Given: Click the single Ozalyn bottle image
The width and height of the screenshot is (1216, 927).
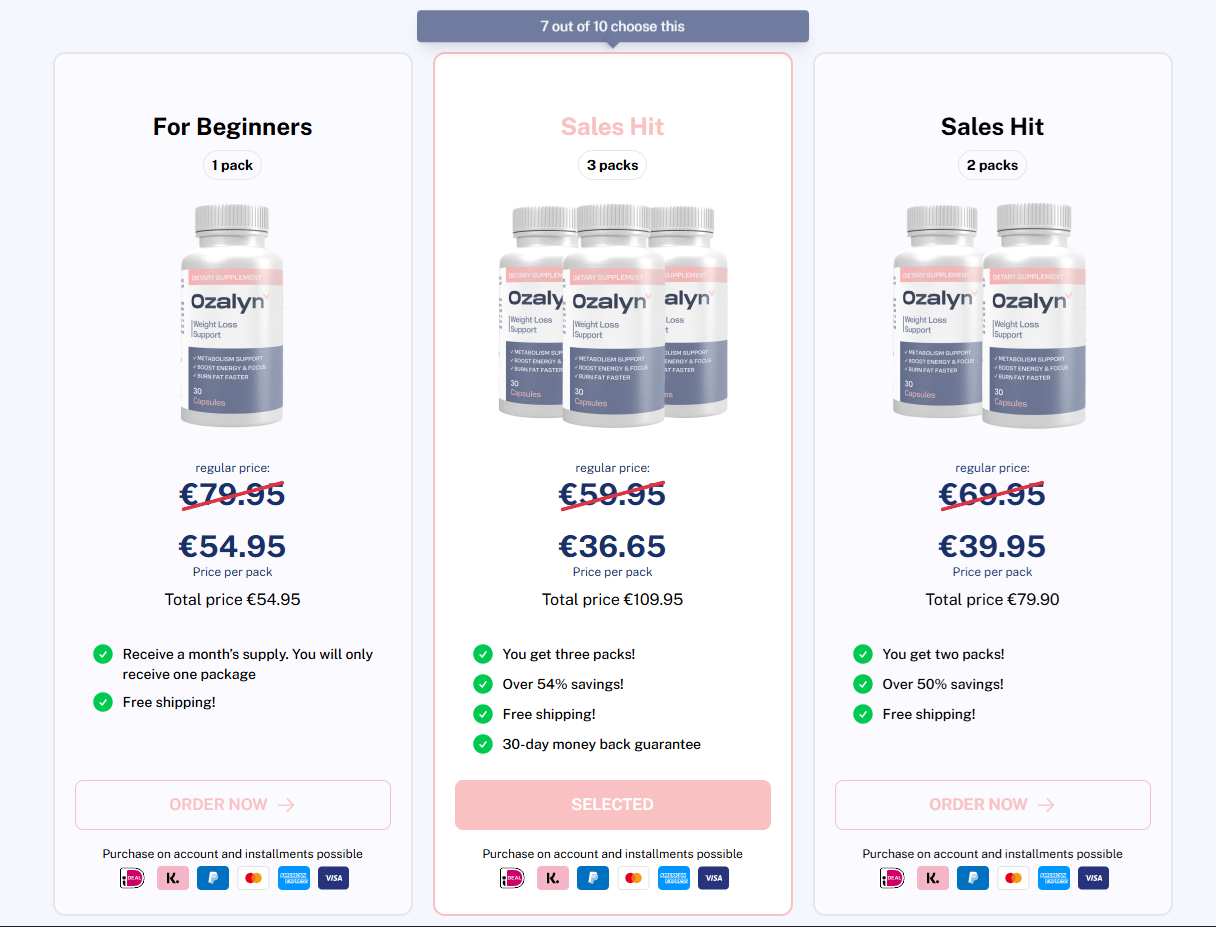Looking at the screenshot, I should pos(233,315).
